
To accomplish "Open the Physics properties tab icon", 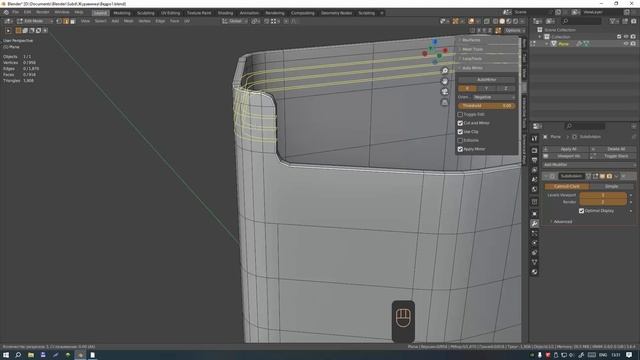I will pos(534,243).
